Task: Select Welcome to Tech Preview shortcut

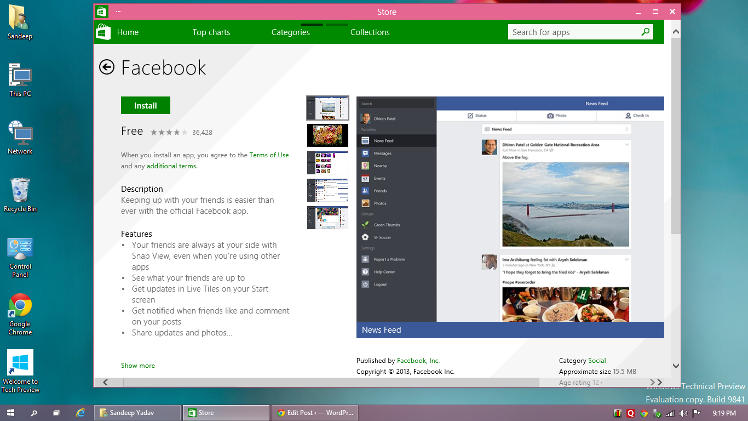Action: click(x=20, y=371)
